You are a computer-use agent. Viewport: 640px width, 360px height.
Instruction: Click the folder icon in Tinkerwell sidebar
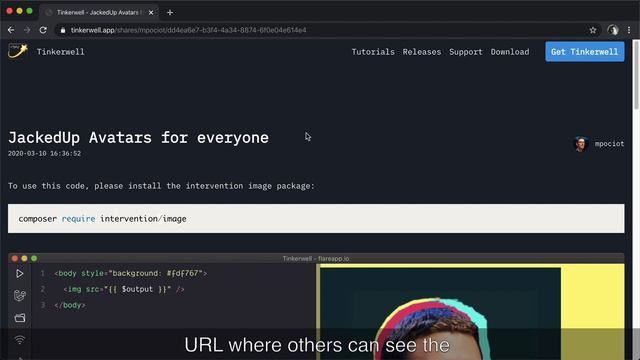click(x=20, y=318)
